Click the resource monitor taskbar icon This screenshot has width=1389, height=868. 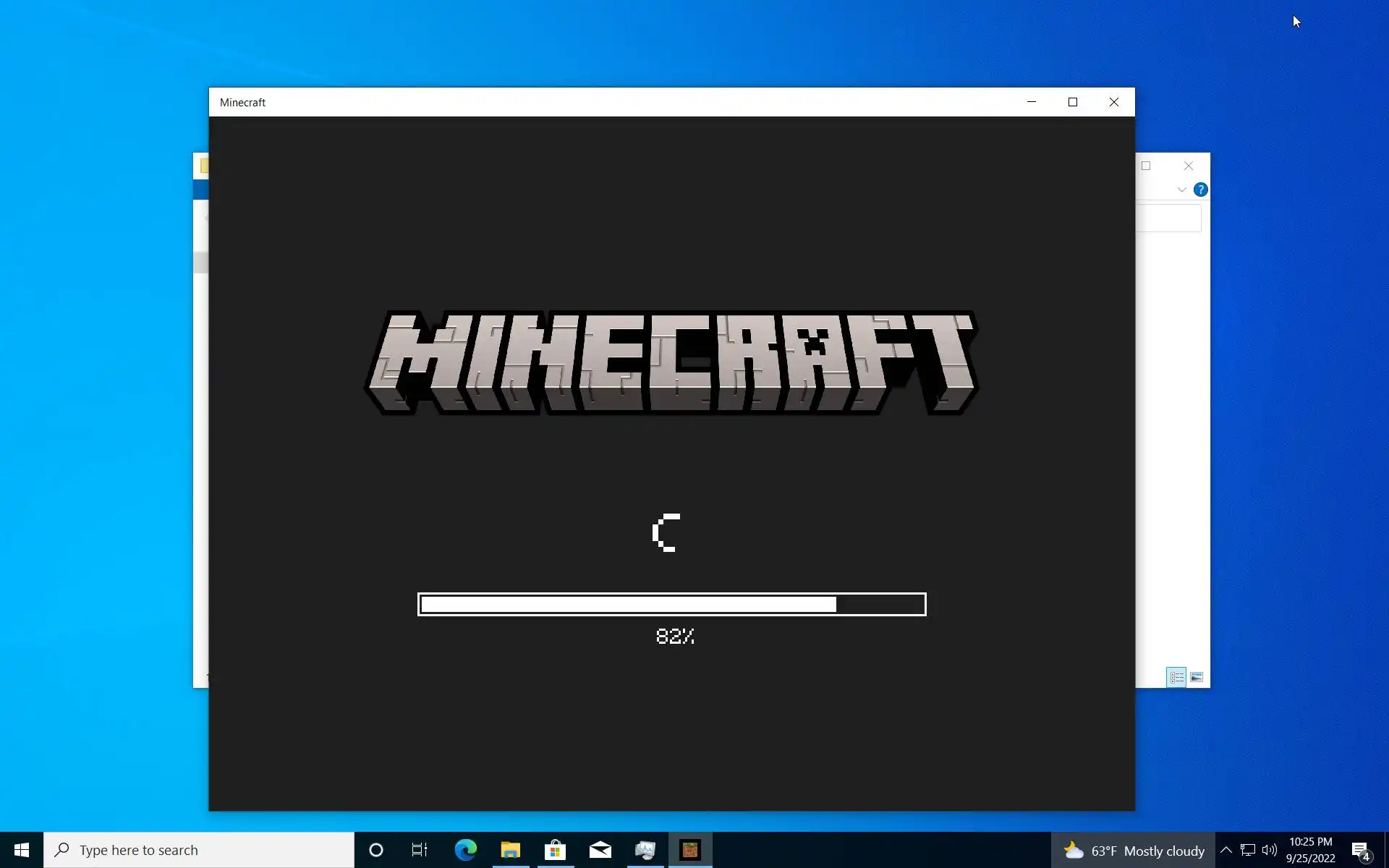tap(645, 850)
